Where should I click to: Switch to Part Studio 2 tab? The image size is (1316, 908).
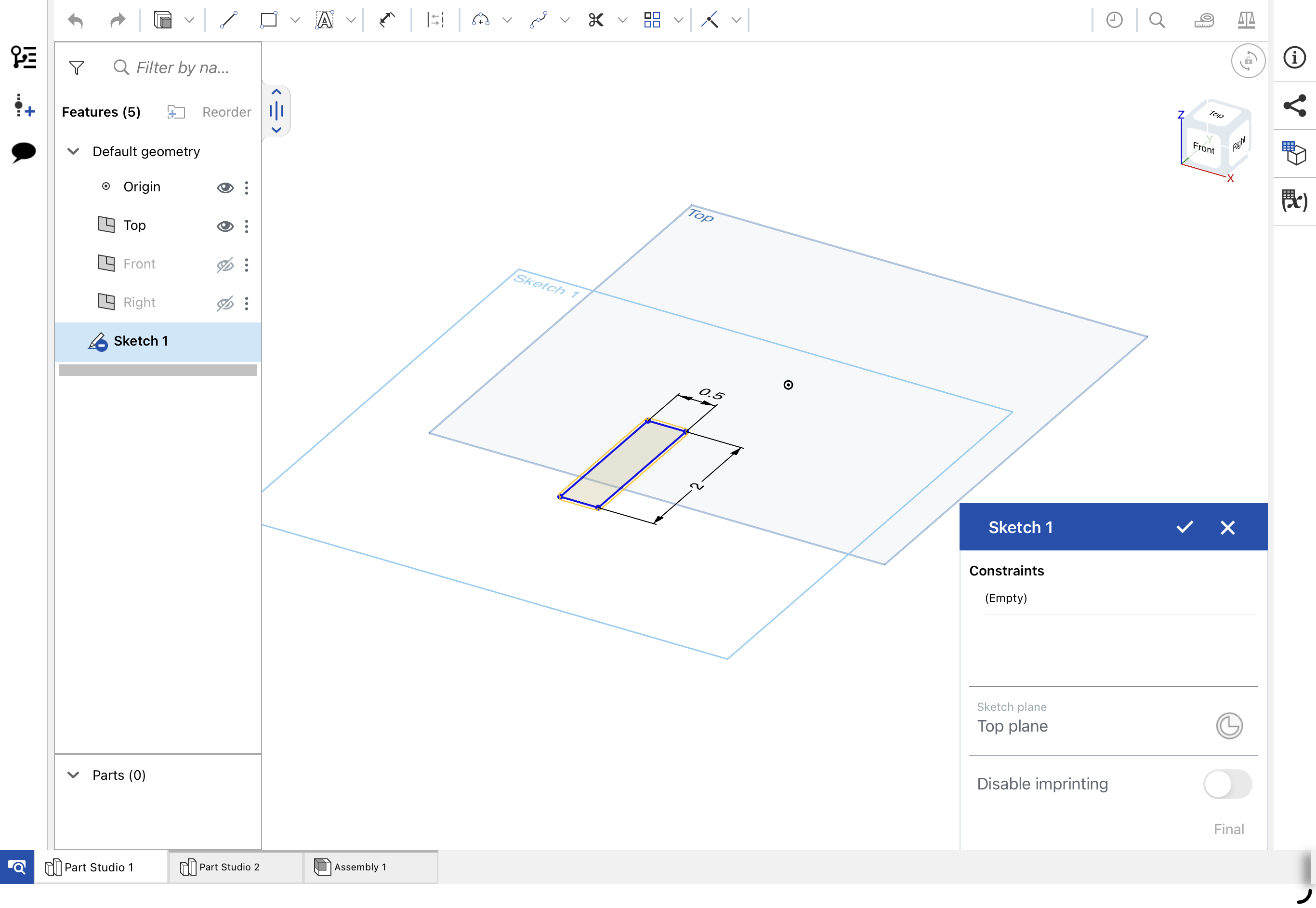click(x=228, y=867)
